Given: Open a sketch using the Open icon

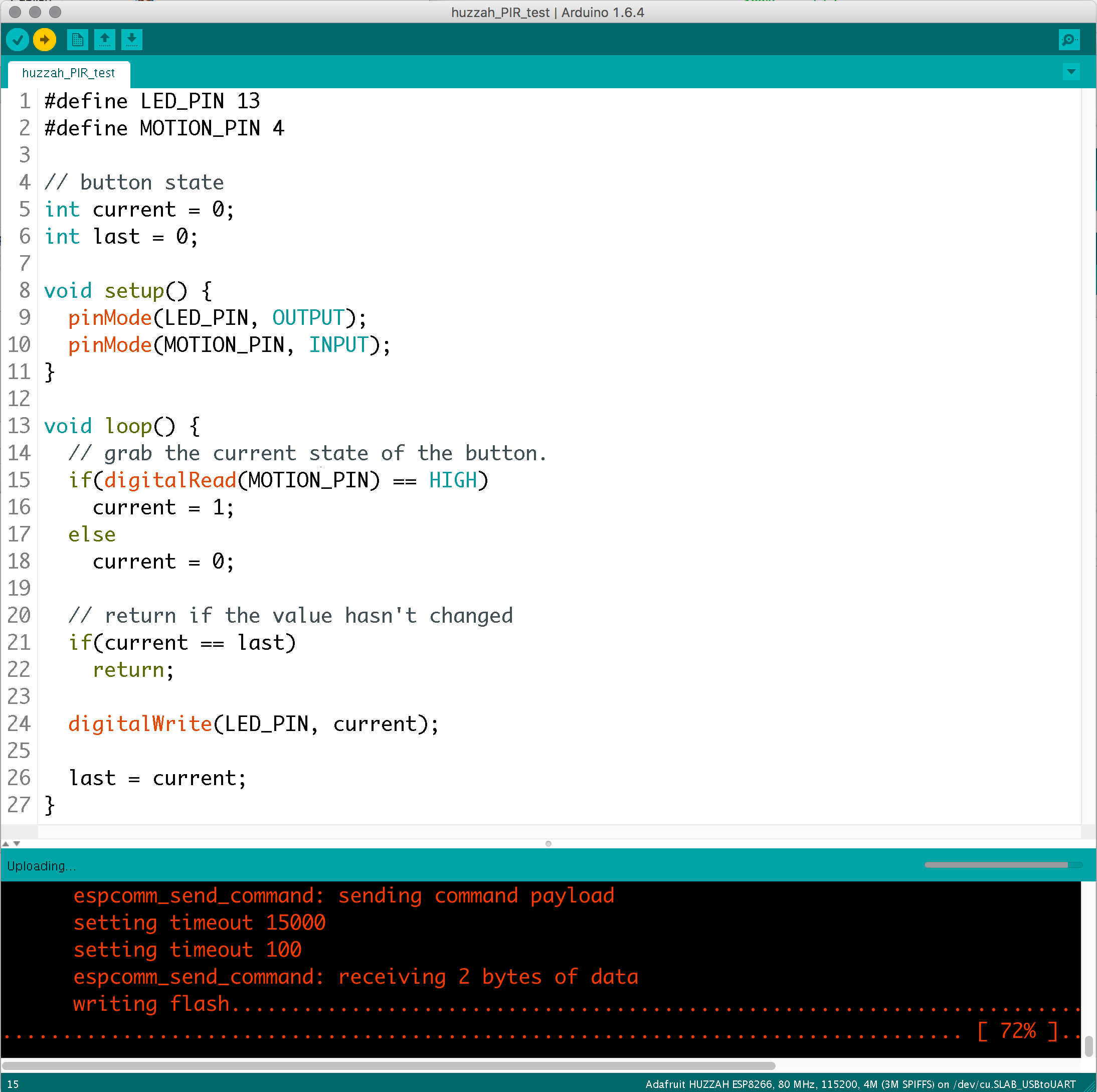Looking at the screenshot, I should click(104, 40).
